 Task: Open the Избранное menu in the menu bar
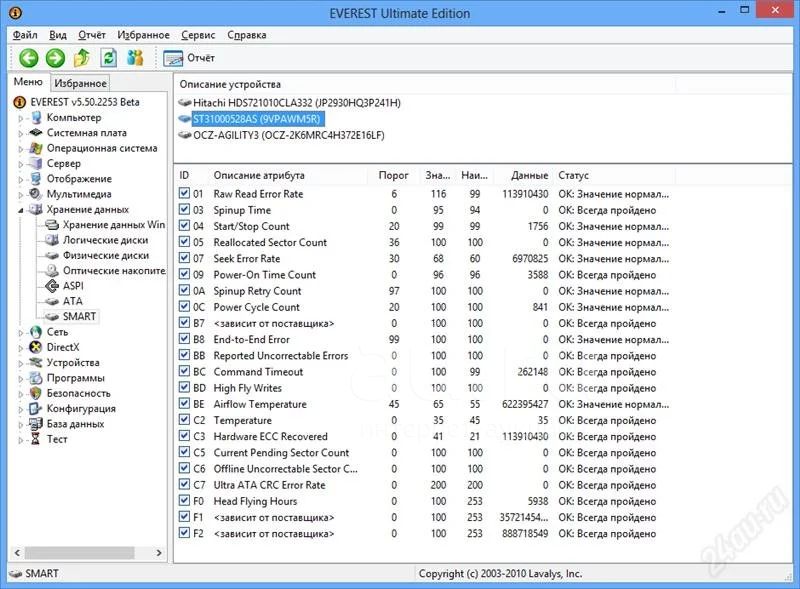point(143,35)
